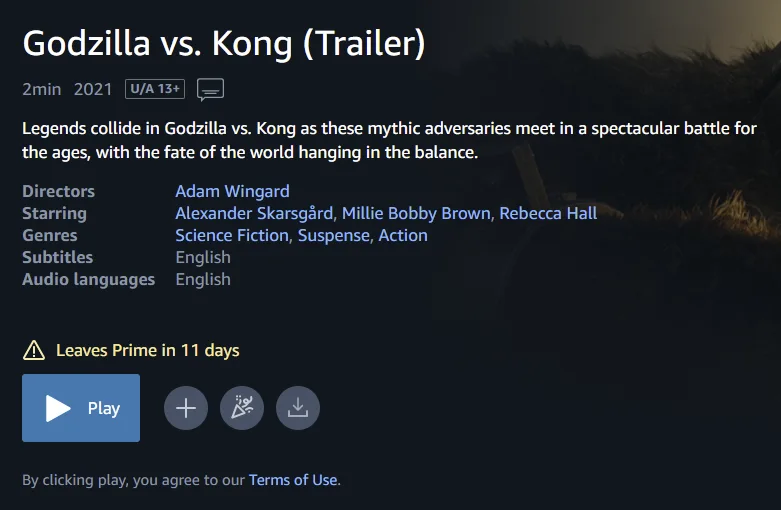Click the white play triangle icon

click(x=58, y=408)
